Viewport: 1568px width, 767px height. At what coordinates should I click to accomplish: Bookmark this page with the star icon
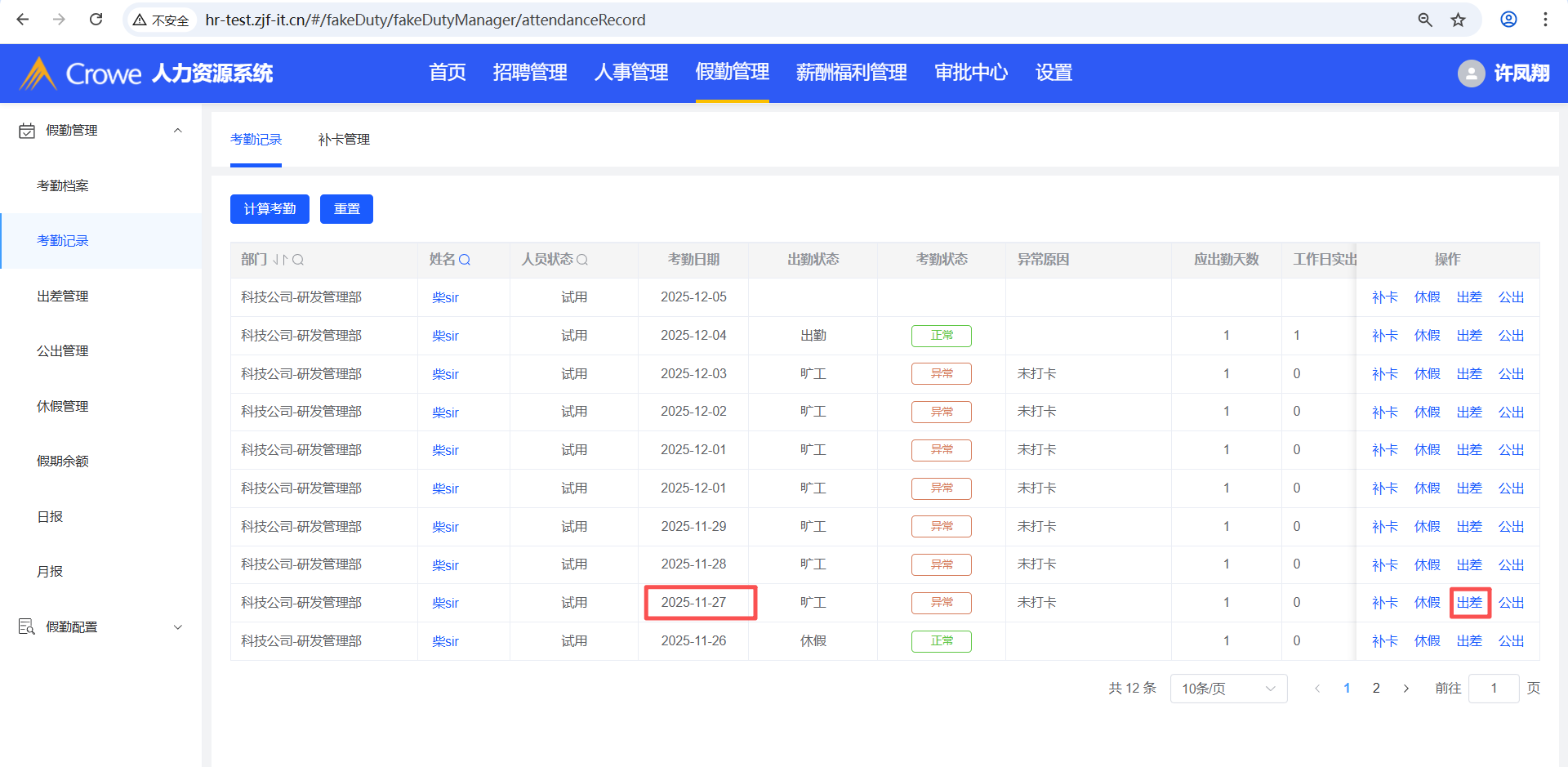coord(1459,20)
